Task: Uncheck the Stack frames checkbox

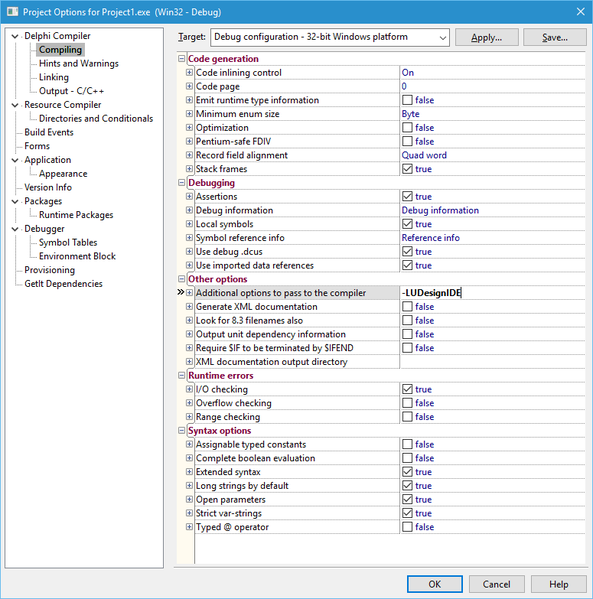Action: point(407,168)
